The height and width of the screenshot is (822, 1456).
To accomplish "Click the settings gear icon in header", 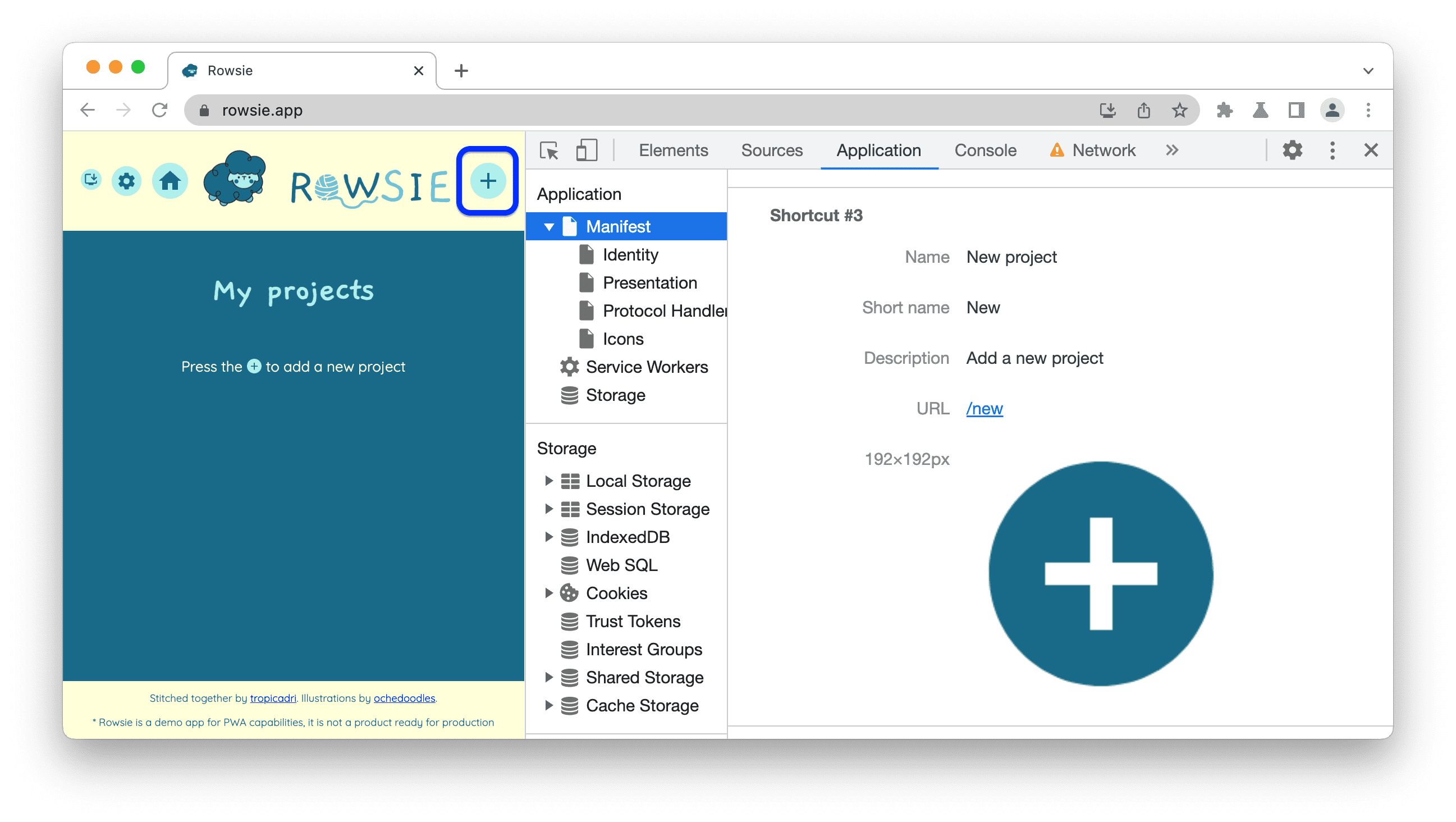I will 128,181.
